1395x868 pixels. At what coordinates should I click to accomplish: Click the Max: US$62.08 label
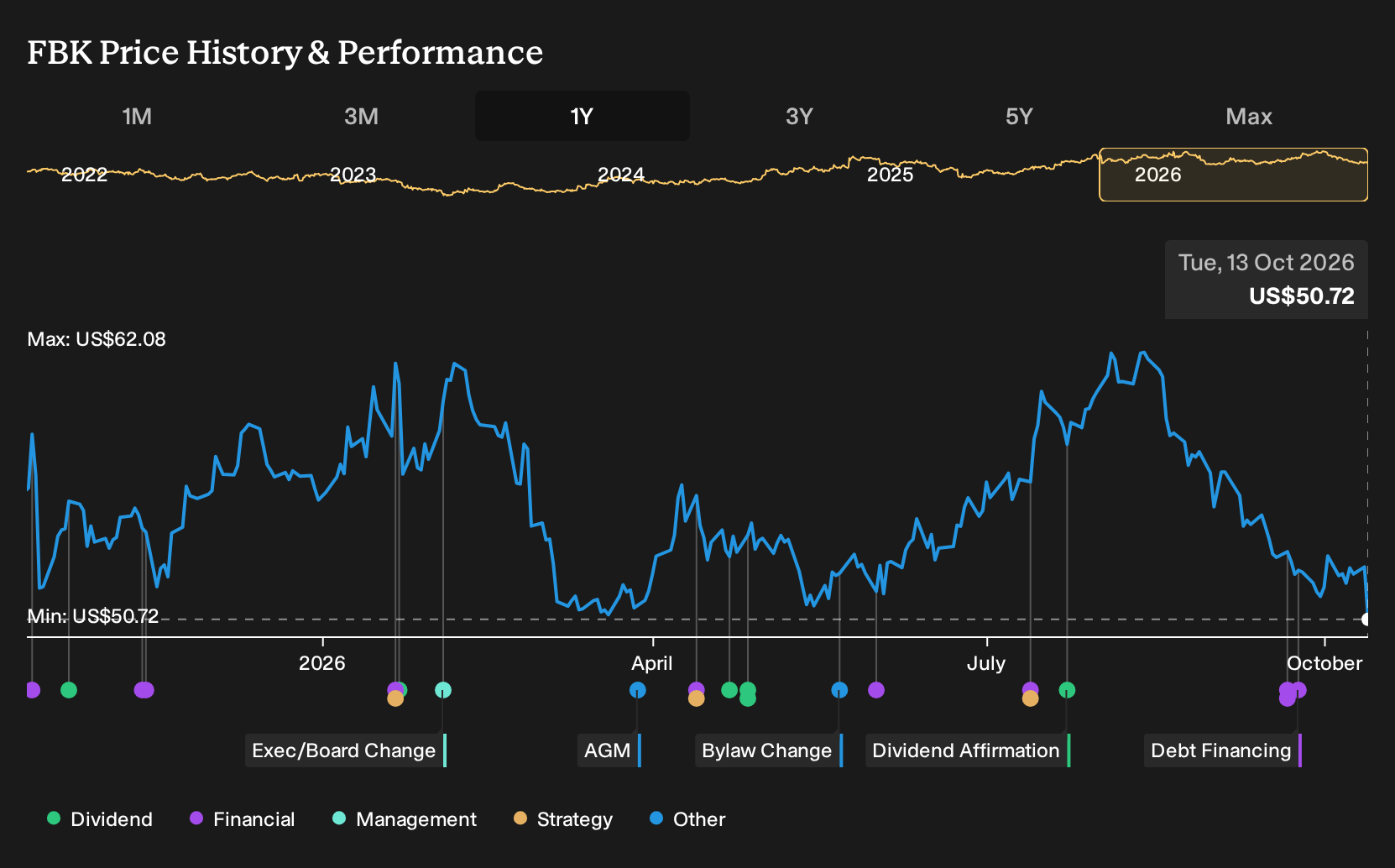click(x=97, y=339)
